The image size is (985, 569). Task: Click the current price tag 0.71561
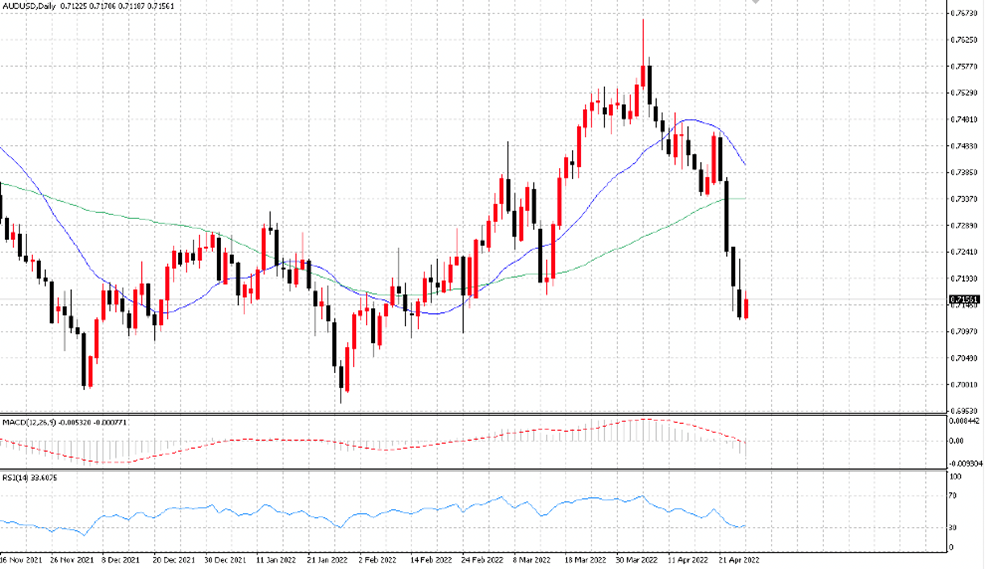964,300
